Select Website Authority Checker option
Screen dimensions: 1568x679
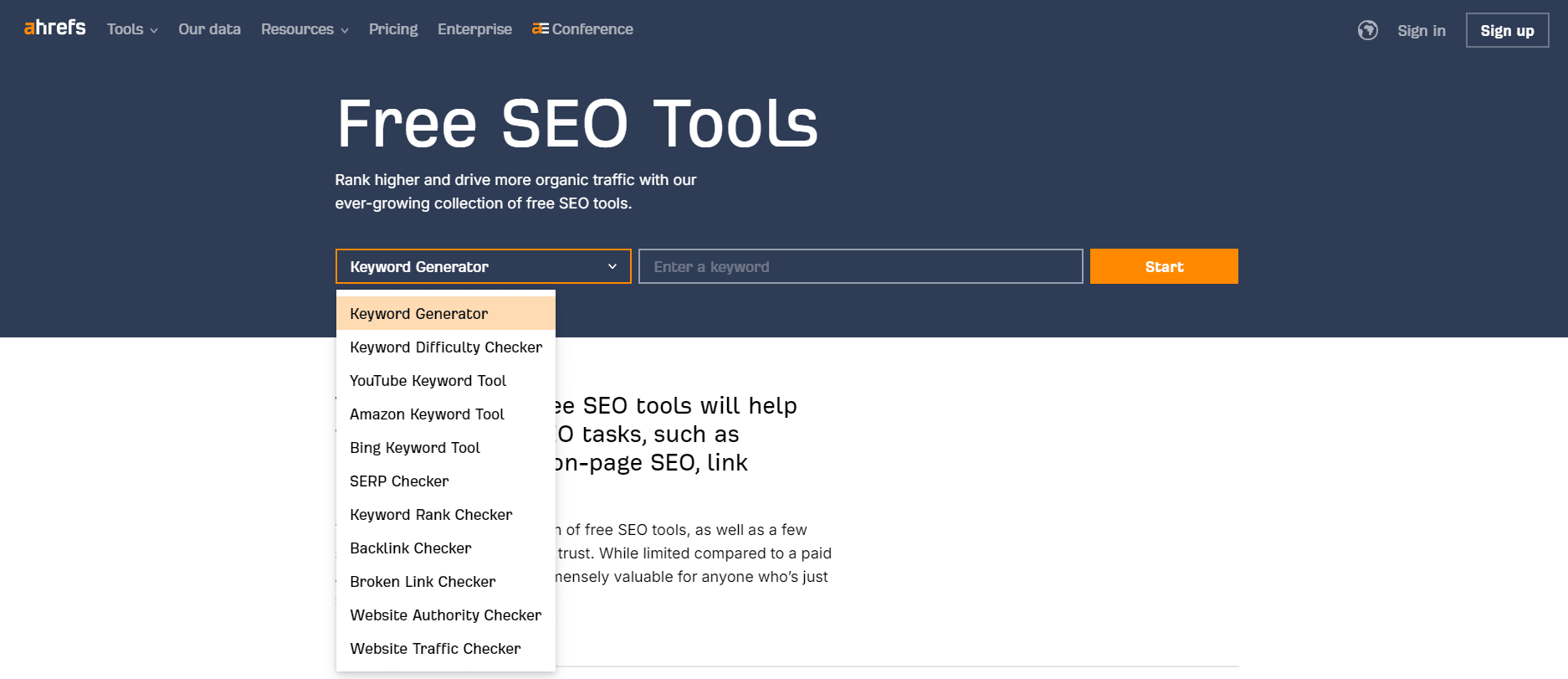pyautogui.click(x=446, y=615)
